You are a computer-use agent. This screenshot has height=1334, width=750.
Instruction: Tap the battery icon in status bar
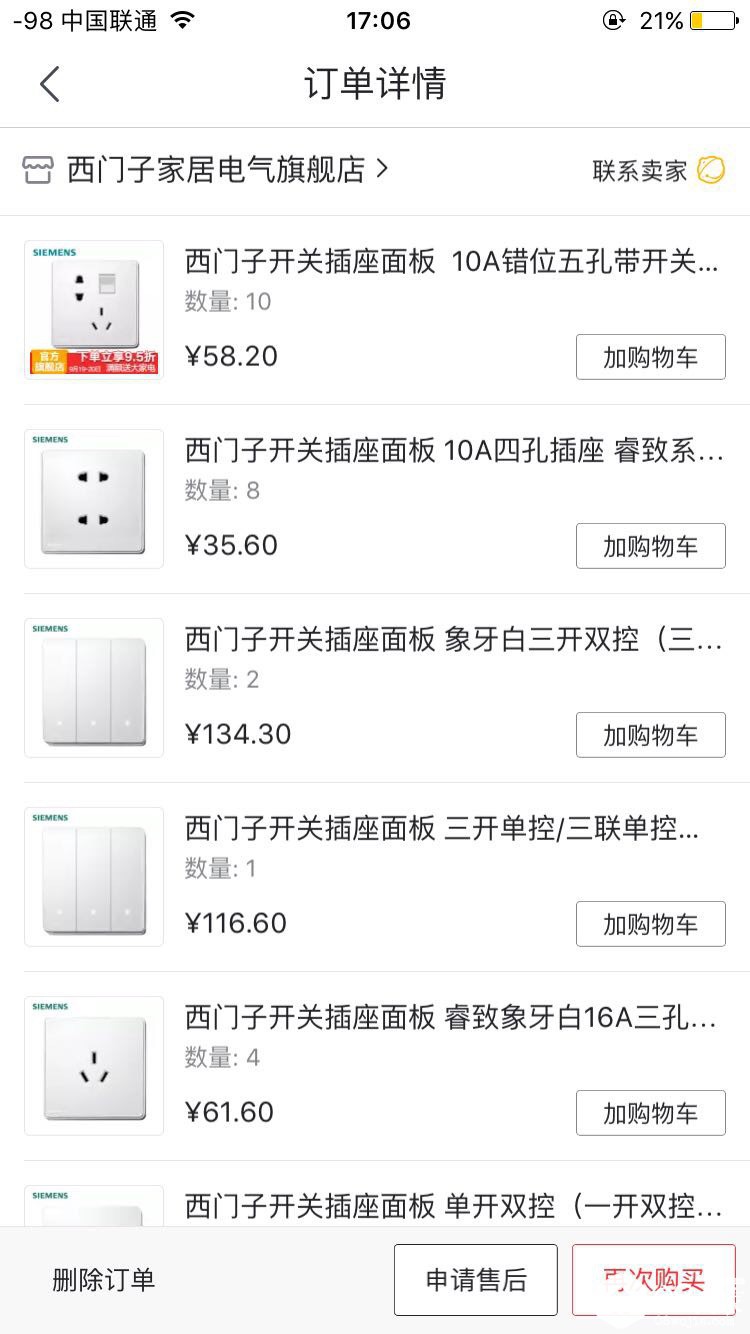[713, 20]
